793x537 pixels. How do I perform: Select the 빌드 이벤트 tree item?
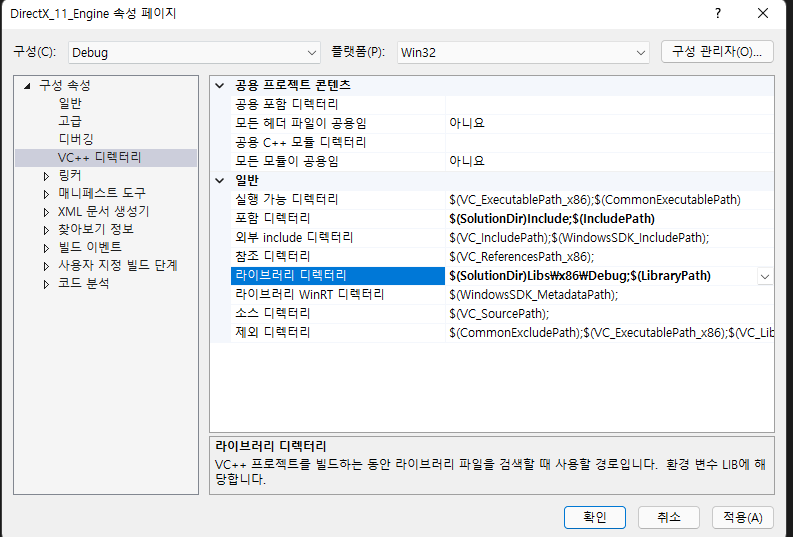(x=90, y=247)
